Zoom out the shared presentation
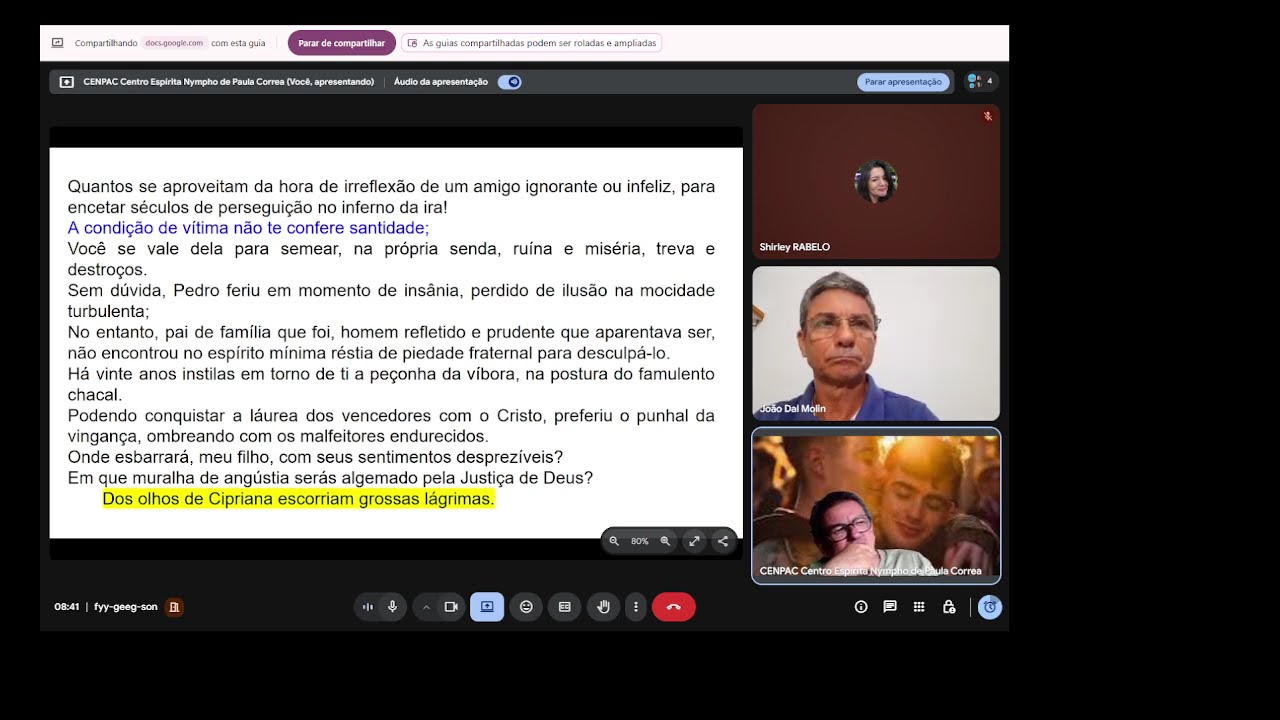This screenshot has width=1280, height=720. pyautogui.click(x=614, y=541)
